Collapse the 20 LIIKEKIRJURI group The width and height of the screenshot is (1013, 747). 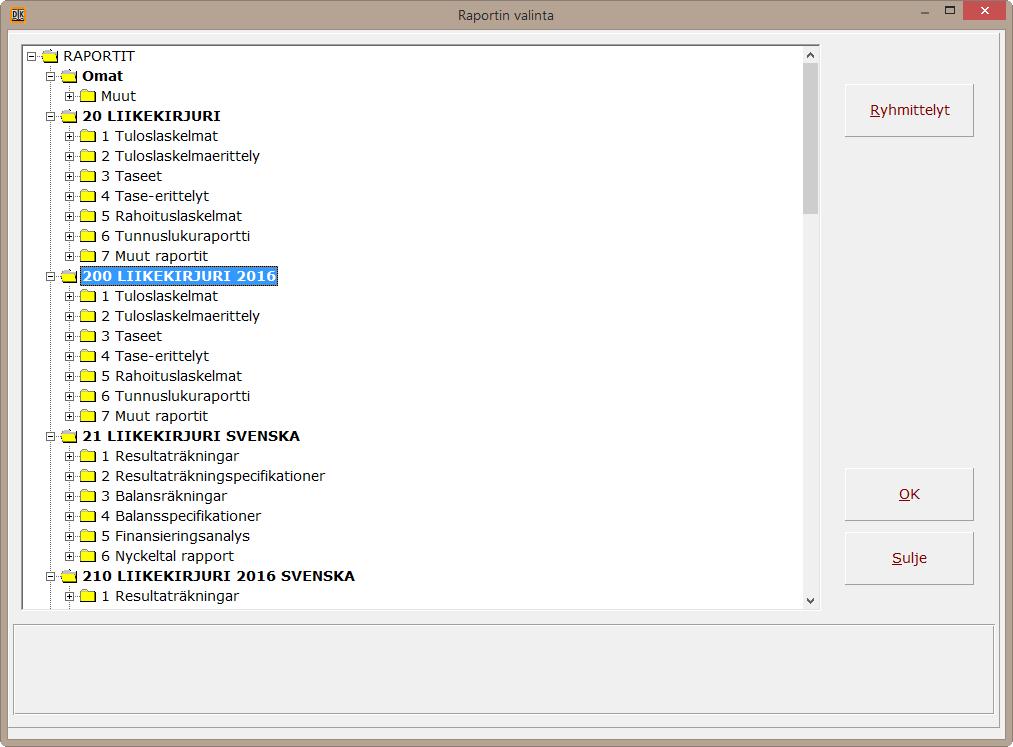[50, 117]
